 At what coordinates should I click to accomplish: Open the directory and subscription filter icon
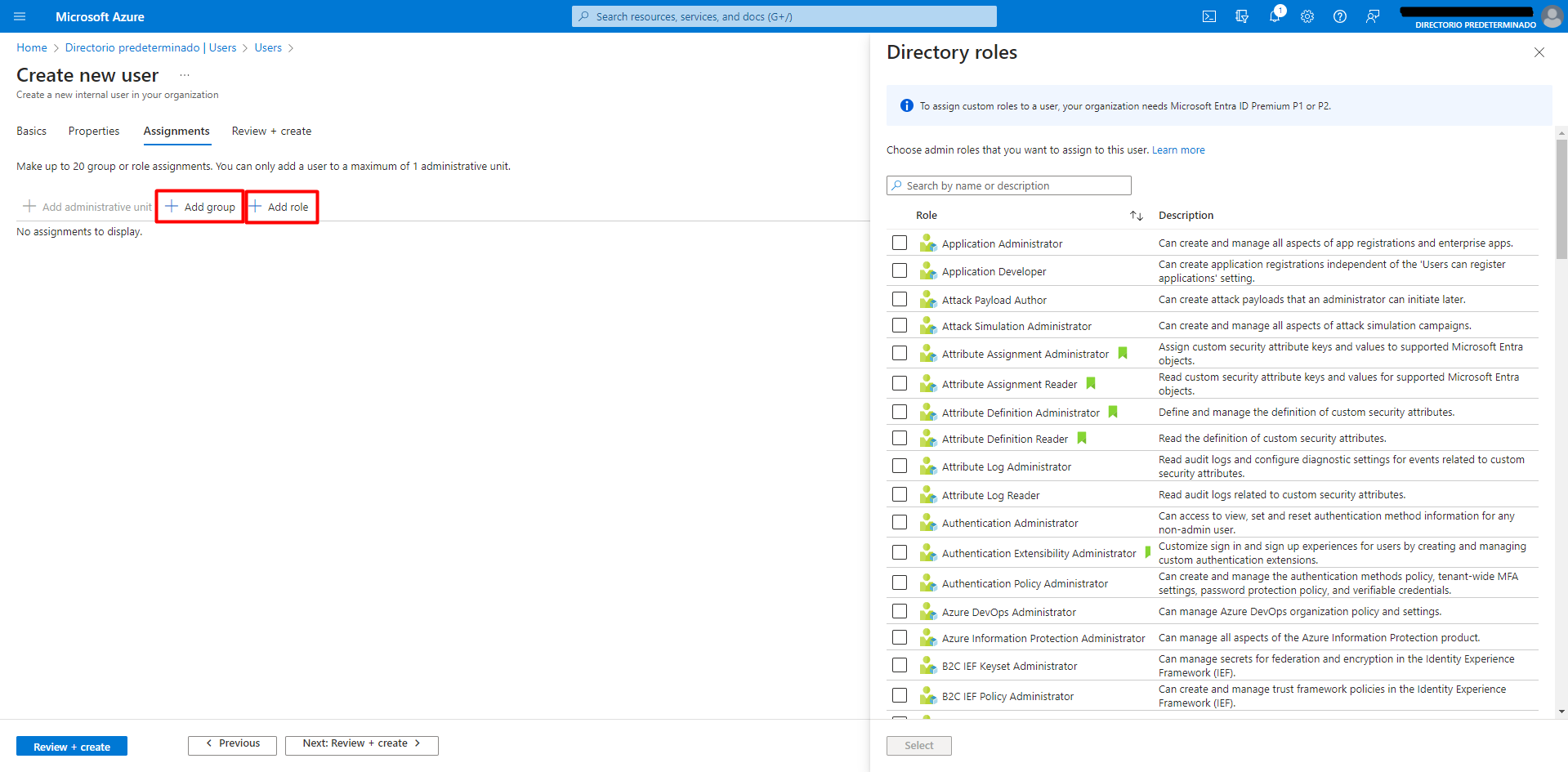click(x=1242, y=16)
